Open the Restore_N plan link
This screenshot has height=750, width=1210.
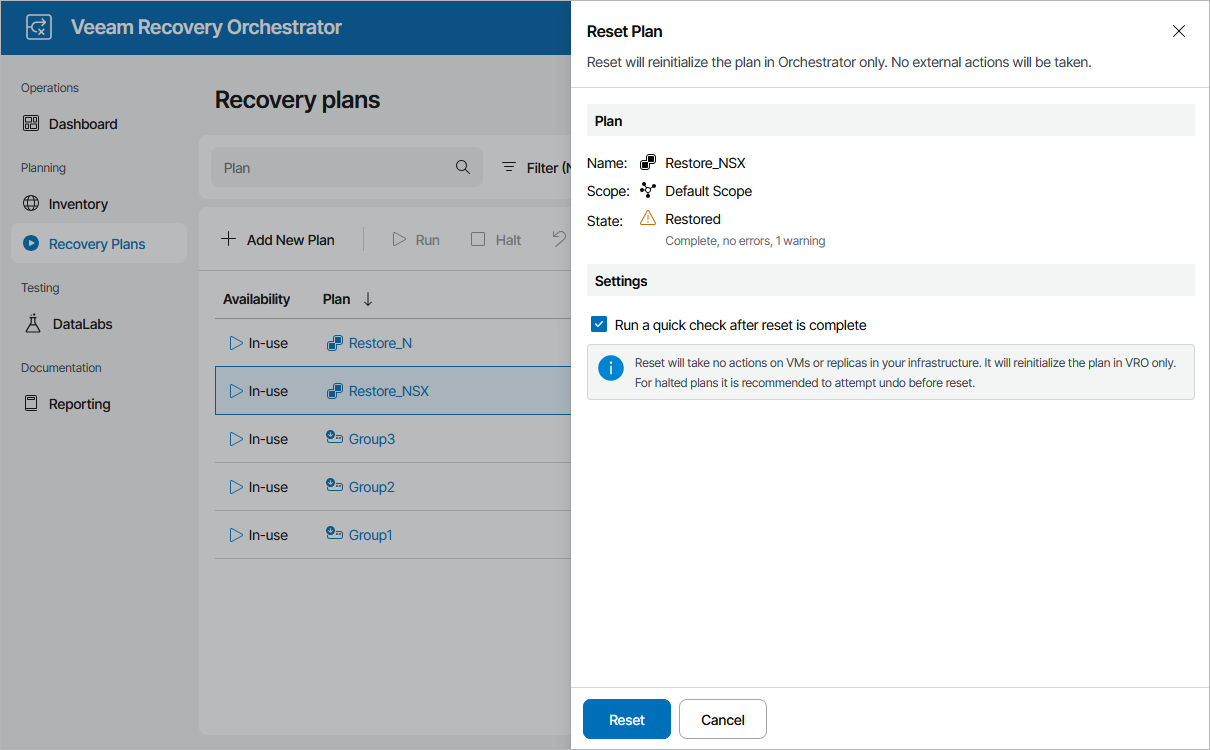tap(380, 343)
